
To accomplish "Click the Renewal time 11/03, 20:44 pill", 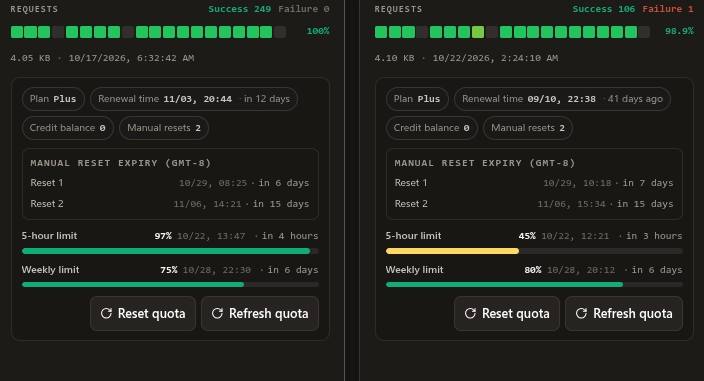I will [194, 99].
